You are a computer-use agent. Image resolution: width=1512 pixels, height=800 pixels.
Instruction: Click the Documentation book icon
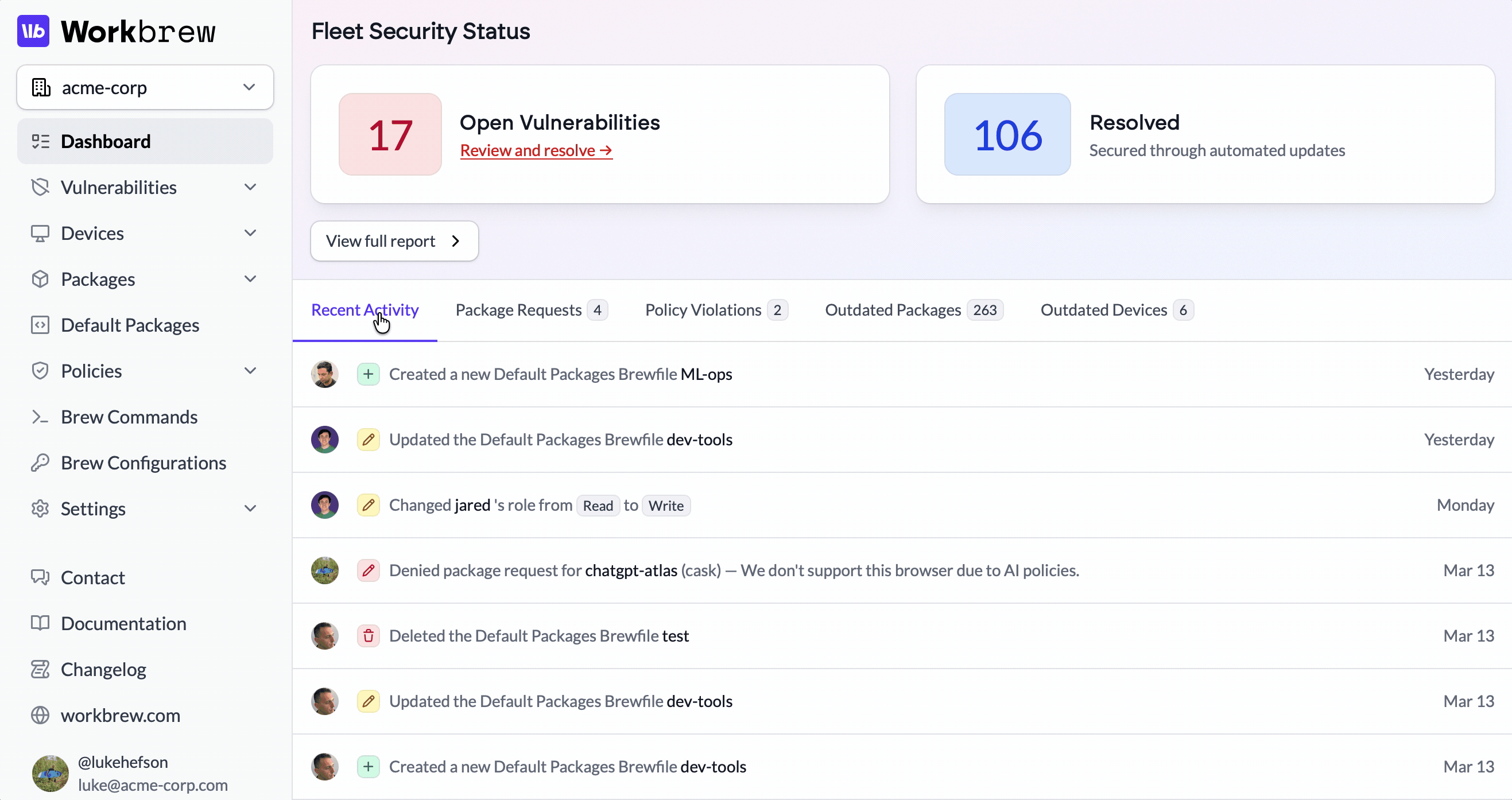pyautogui.click(x=40, y=623)
